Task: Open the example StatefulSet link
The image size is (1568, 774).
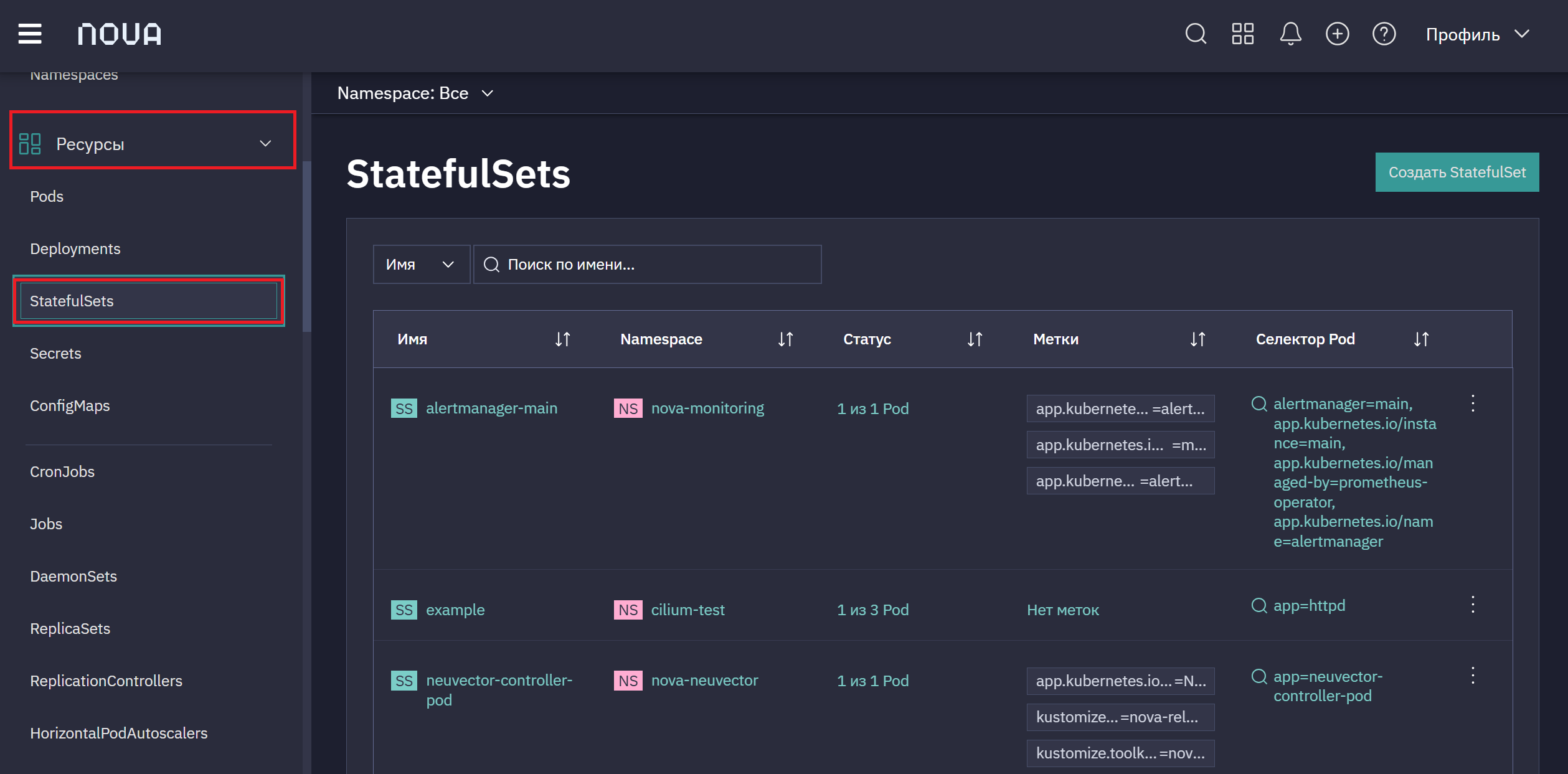Action: tap(455, 610)
